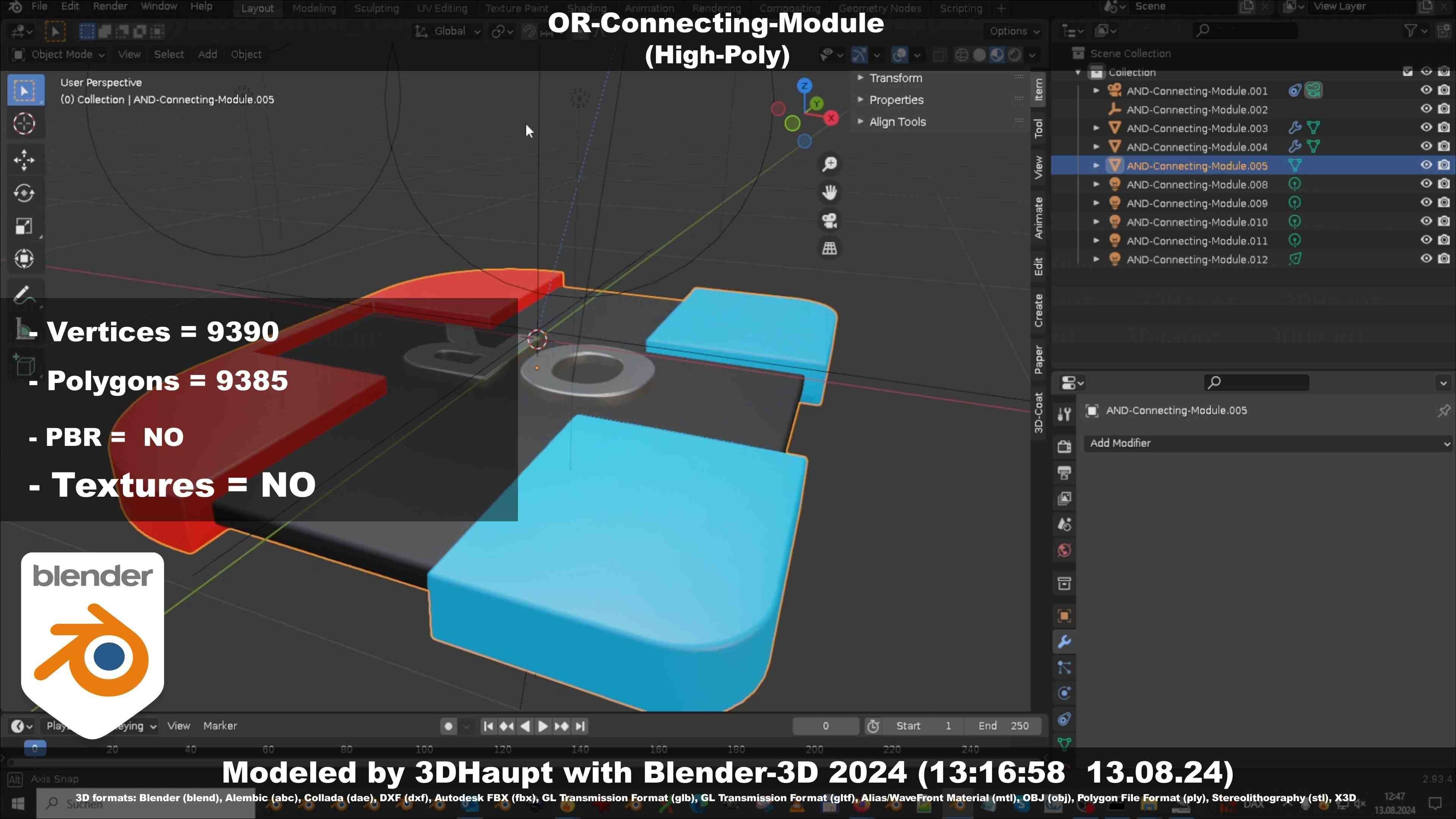
Task: Open the Global transform orientation dropdown
Action: click(x=448, y=31)
